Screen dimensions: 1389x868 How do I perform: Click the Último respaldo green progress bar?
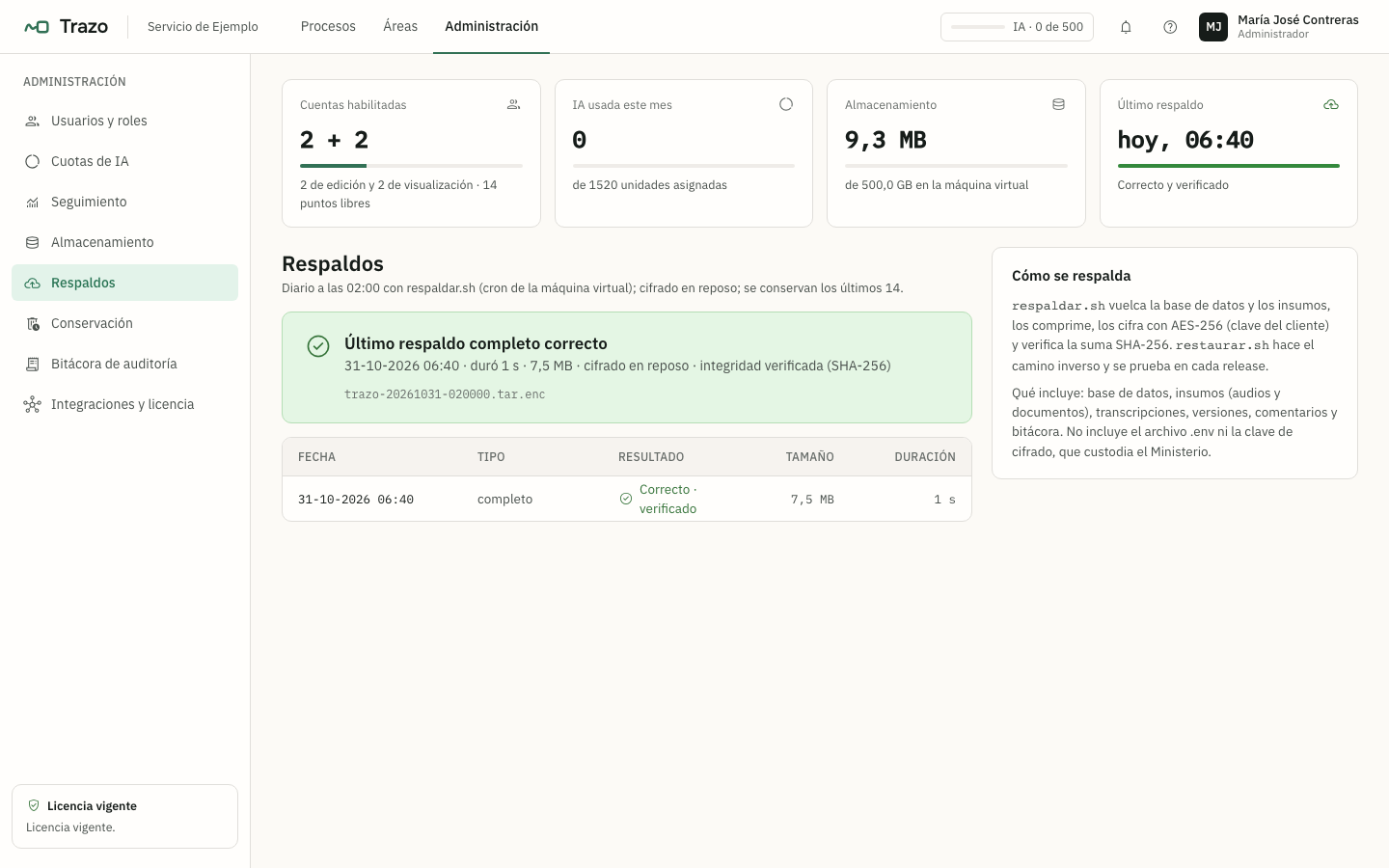point(1229,166)
